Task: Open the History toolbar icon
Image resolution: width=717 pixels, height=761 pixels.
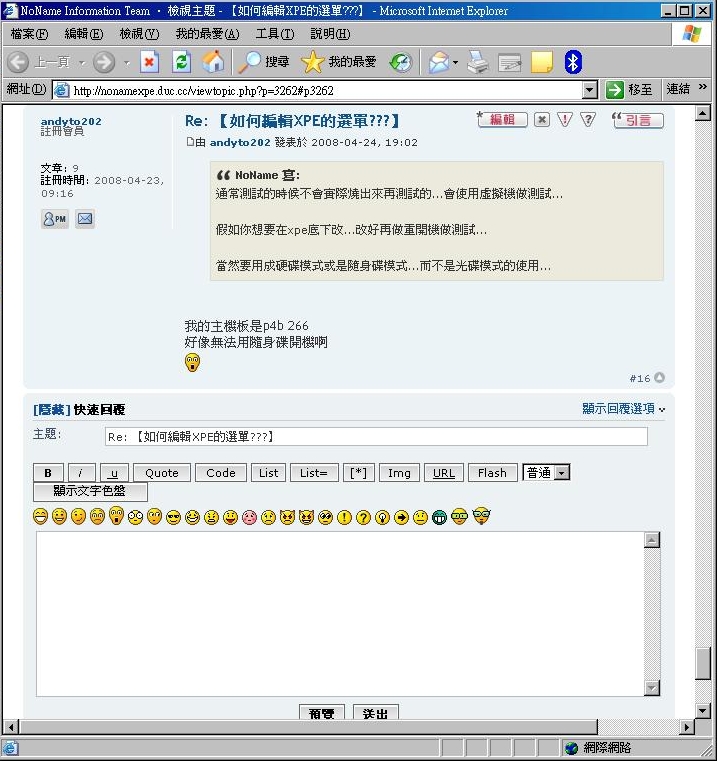Action: (401, 62)
